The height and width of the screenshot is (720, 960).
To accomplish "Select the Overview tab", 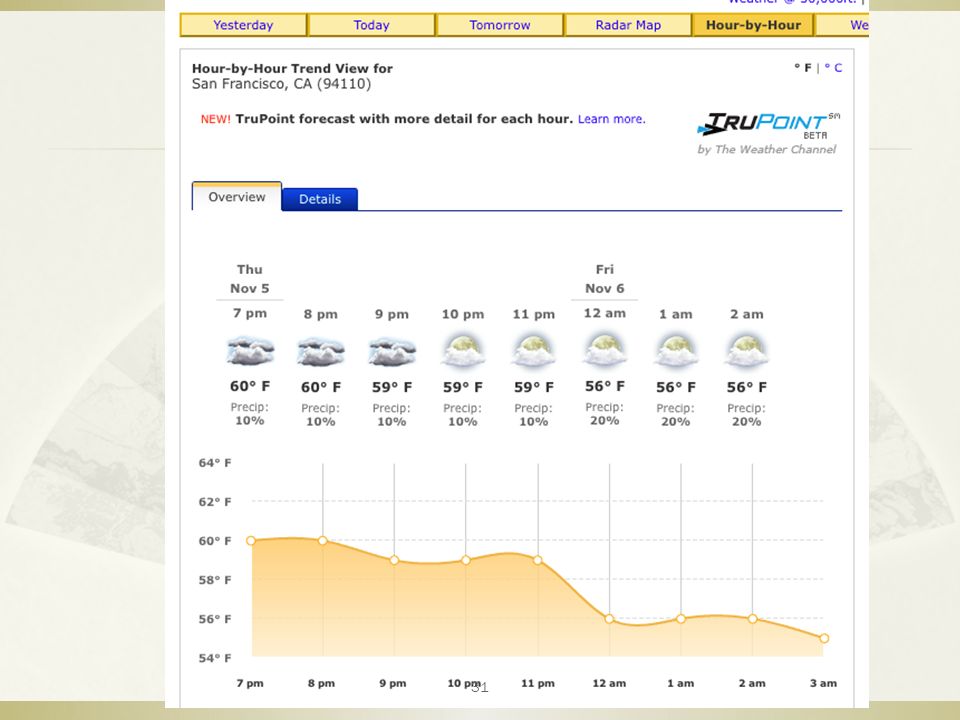I will 237,197.
